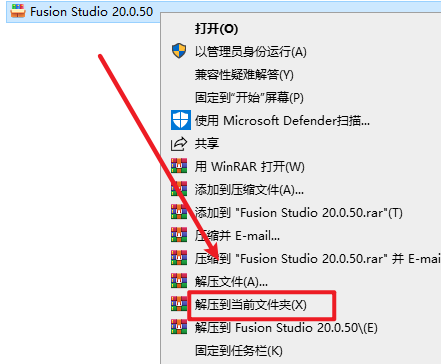The height and width of the screenshot is (364, 441).
Task: Choose 固定到任务栏(K)
Action: click(x=239, y=351)
